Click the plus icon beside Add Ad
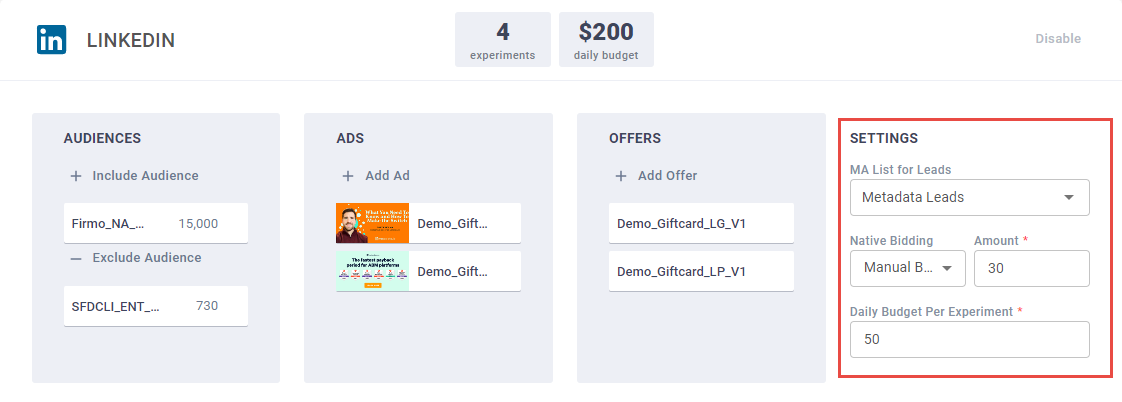The height and width of the screenshot is (402, 1122). click(348, 176)
